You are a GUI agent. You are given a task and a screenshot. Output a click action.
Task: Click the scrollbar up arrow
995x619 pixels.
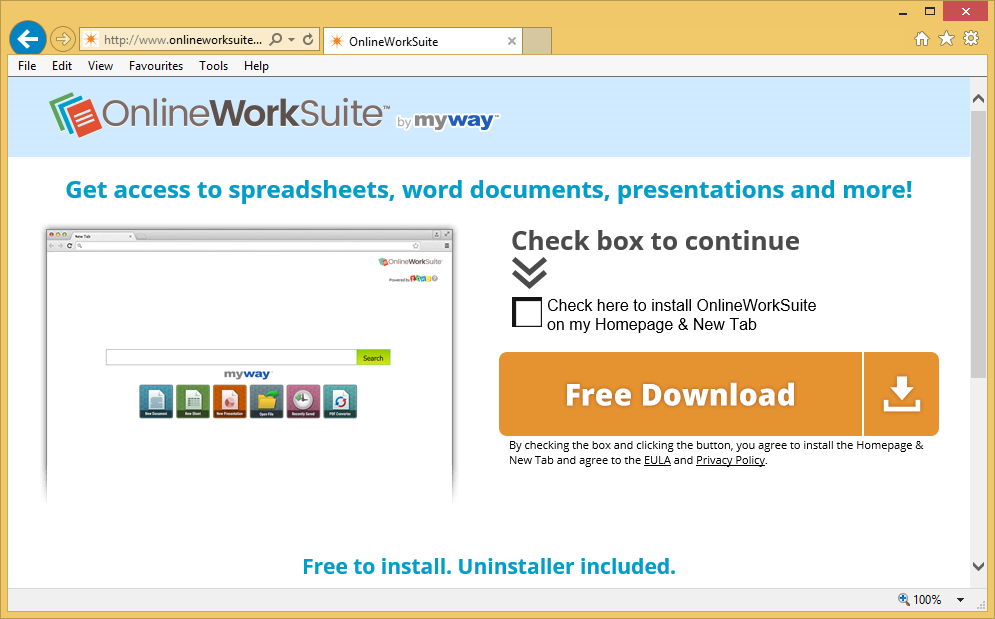pyautogui.click(x=979, y=98)
